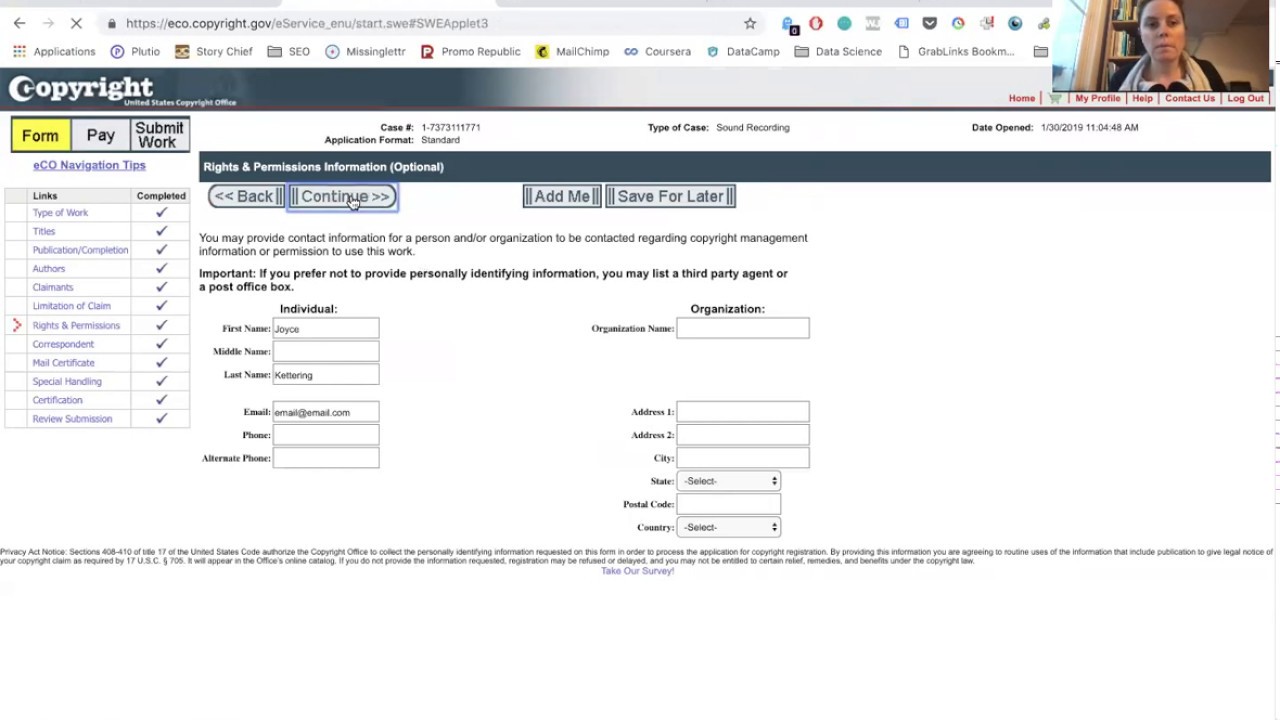Click the Continue button
This screenshot has height=720, width=1280.
[343, 196]
